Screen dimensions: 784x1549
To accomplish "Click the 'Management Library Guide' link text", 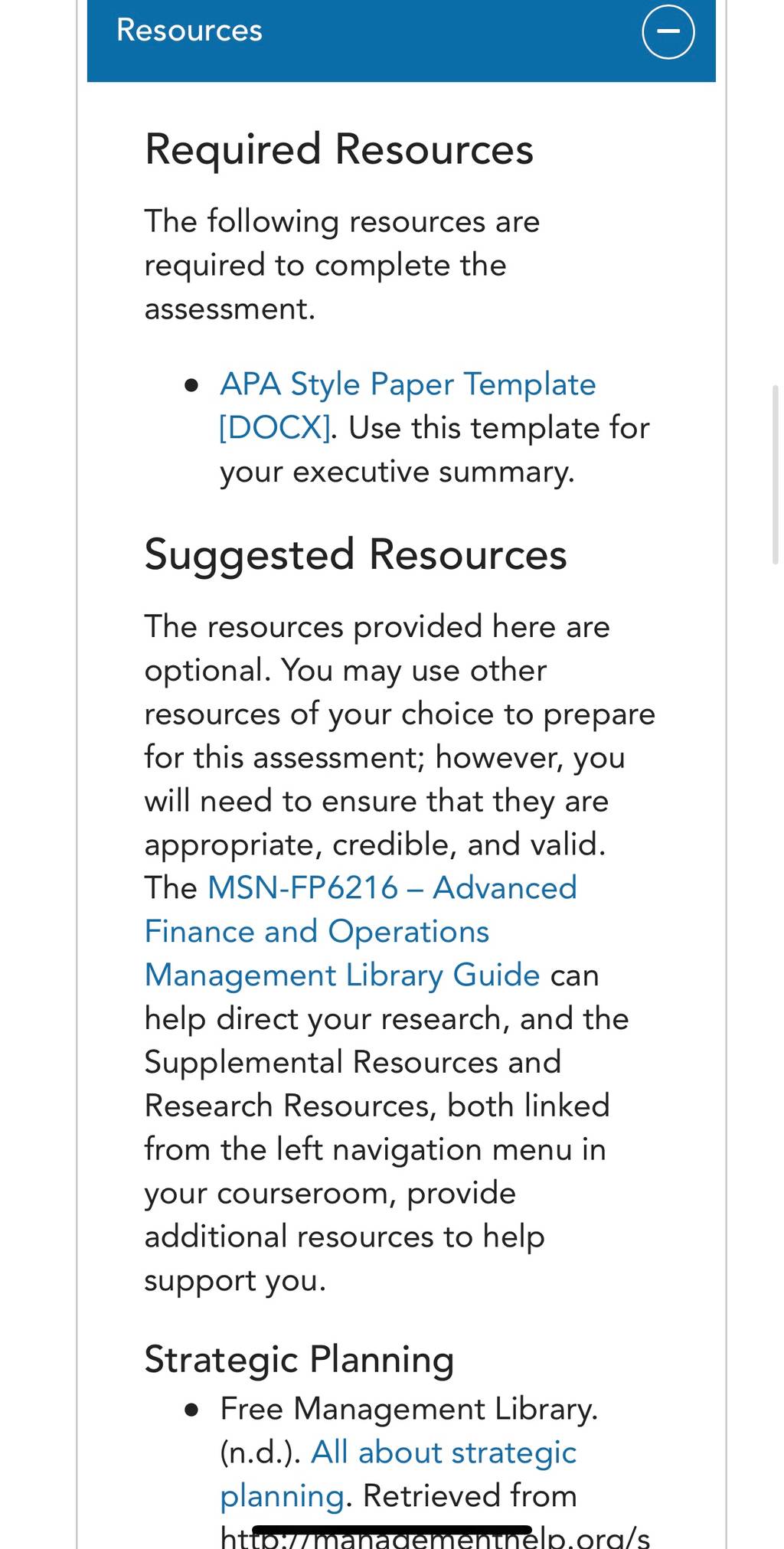I will pos(342,975).
